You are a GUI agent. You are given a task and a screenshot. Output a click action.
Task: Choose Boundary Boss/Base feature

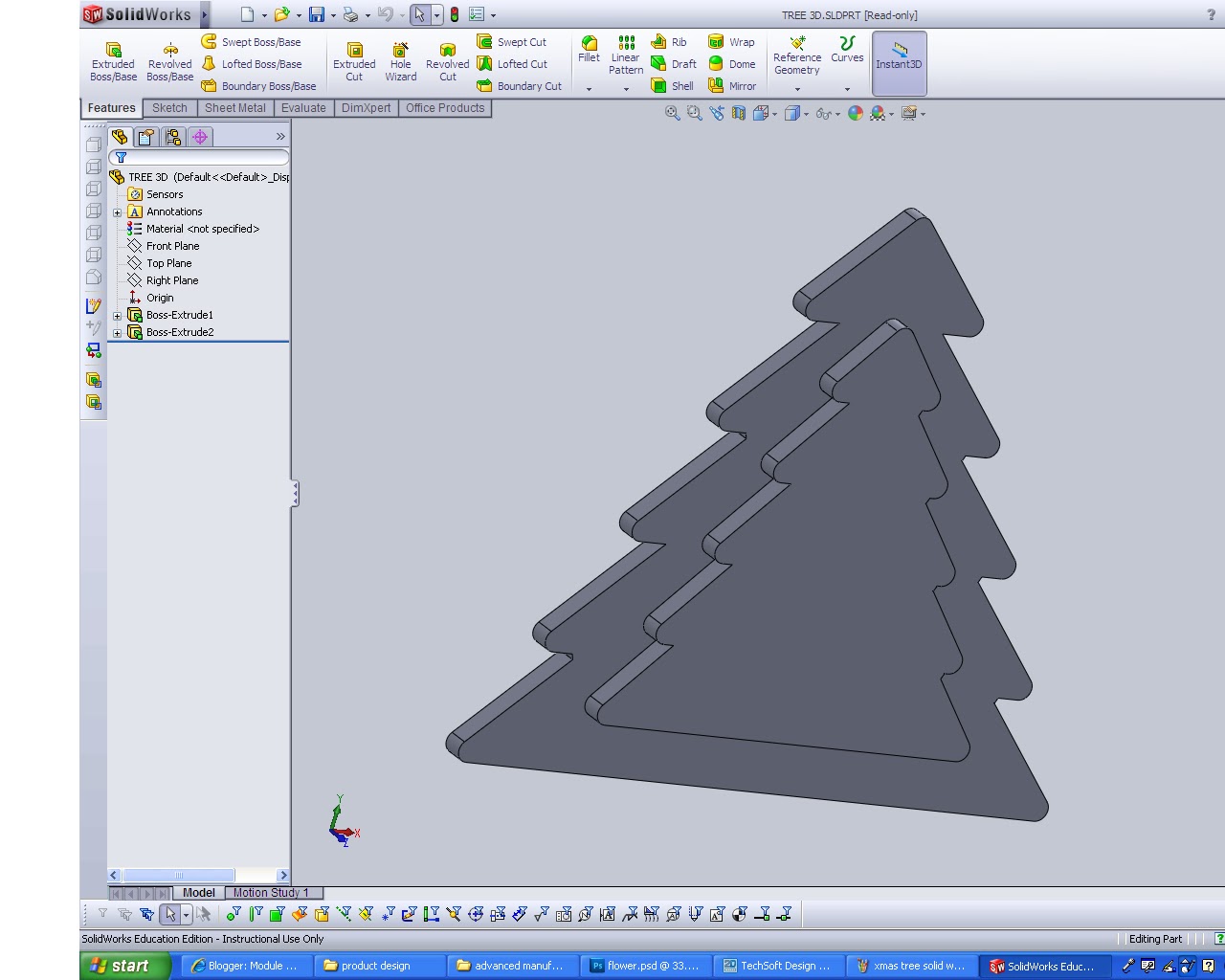click(258, 86)
